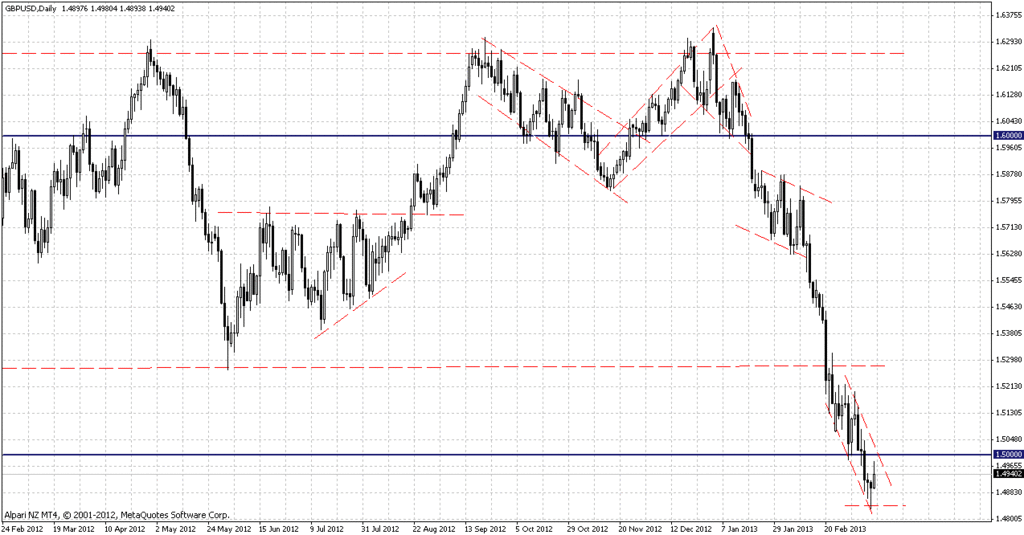Click the 31 Jul 2012 date label
1024x535 pixels.
click(x=380, y=529)
